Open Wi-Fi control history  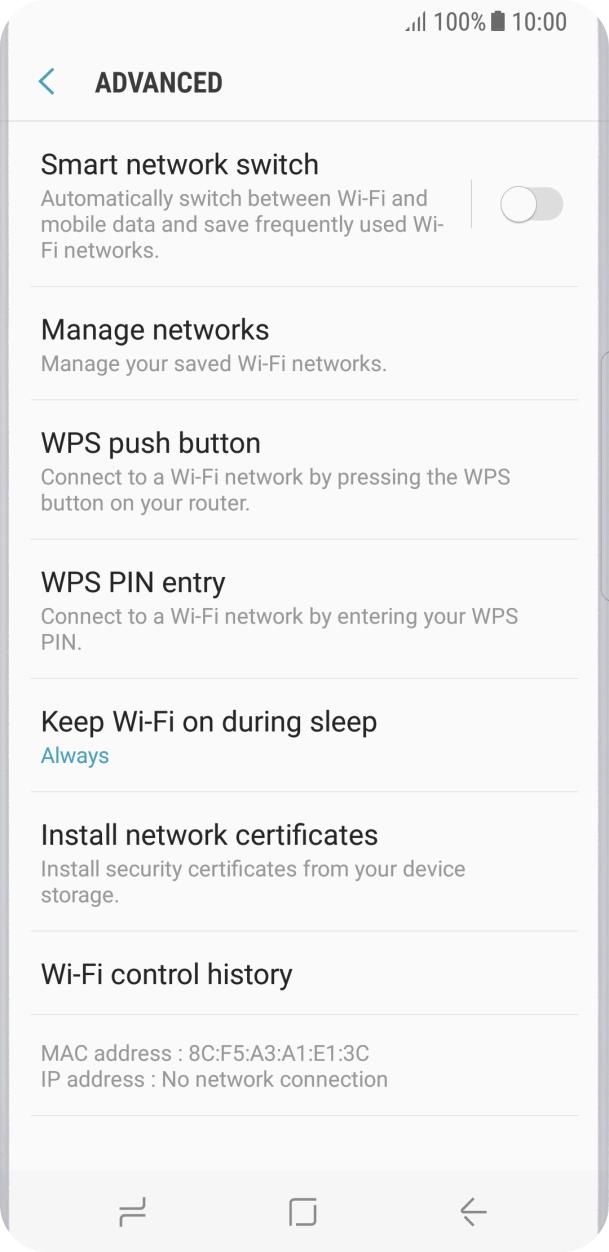point(165,974)
